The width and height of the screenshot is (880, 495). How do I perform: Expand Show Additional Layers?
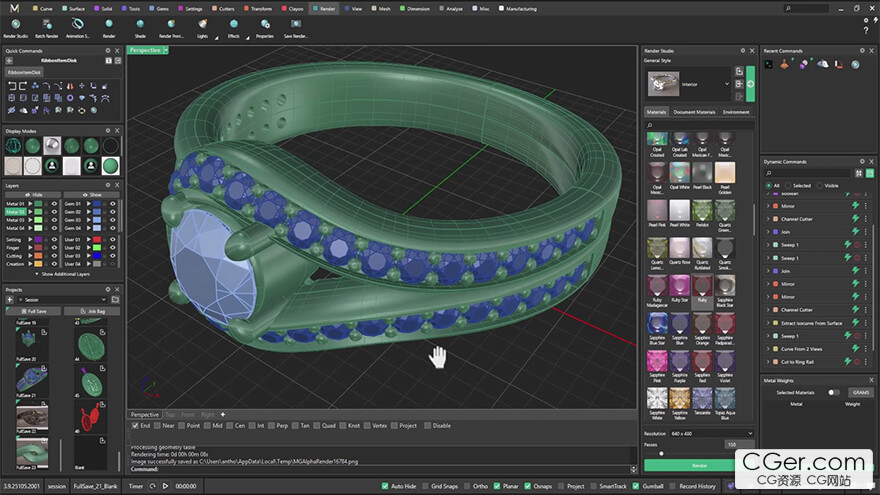coord(62,274)
